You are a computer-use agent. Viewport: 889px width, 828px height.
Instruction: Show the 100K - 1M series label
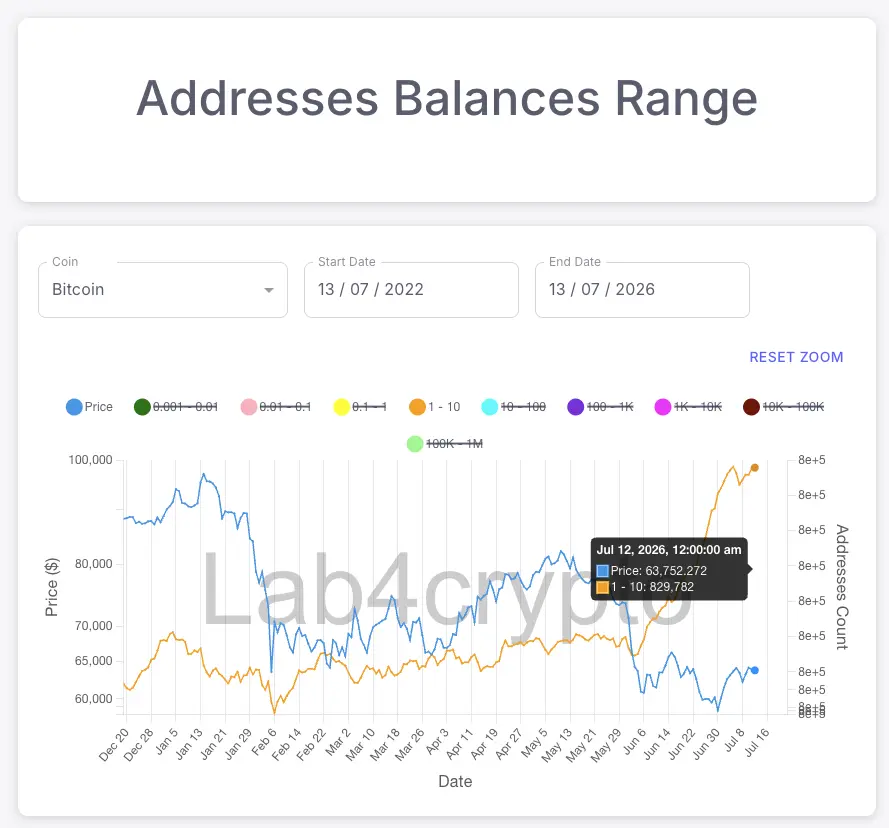(x=454, y=443)
